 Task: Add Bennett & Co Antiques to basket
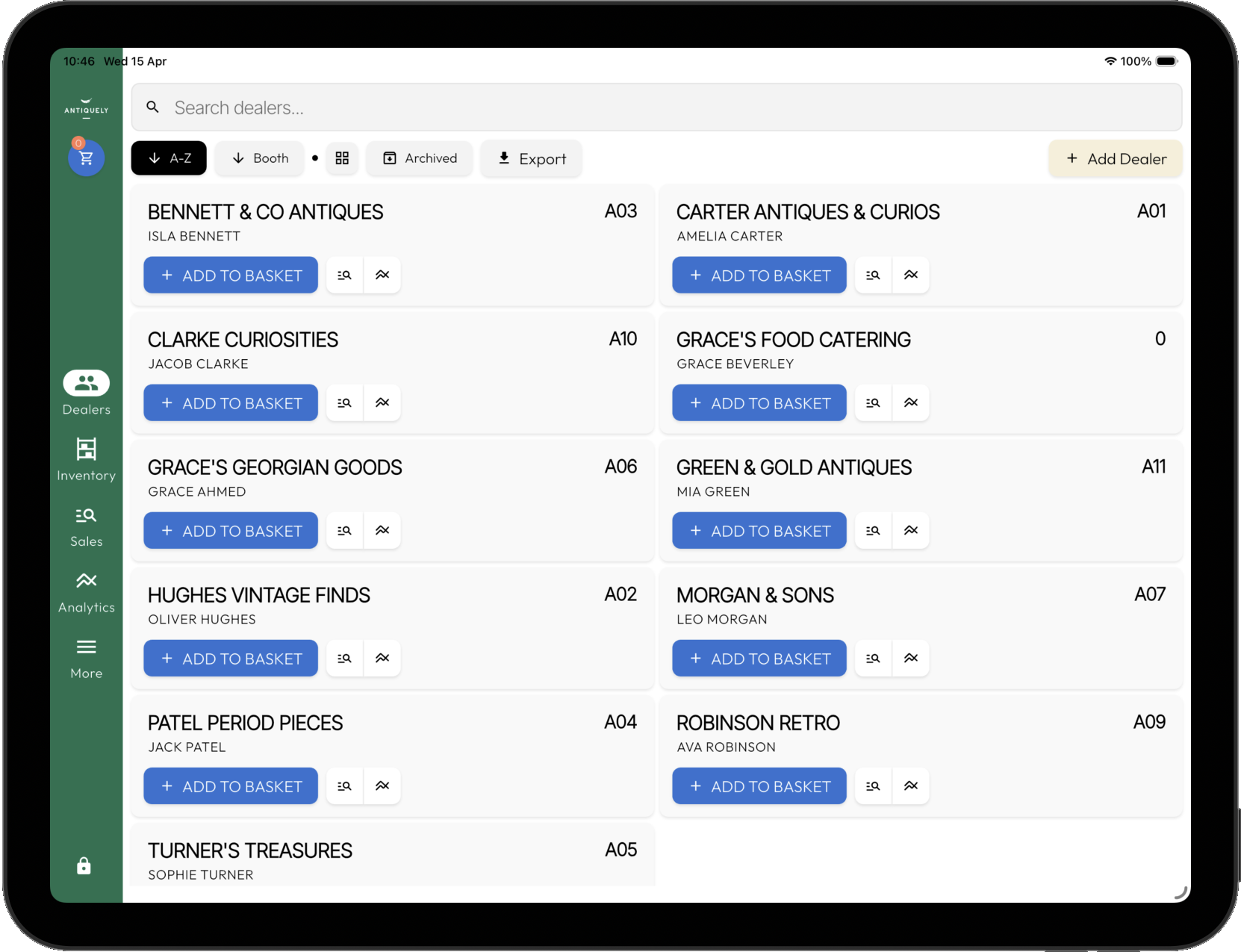point(231,275)
